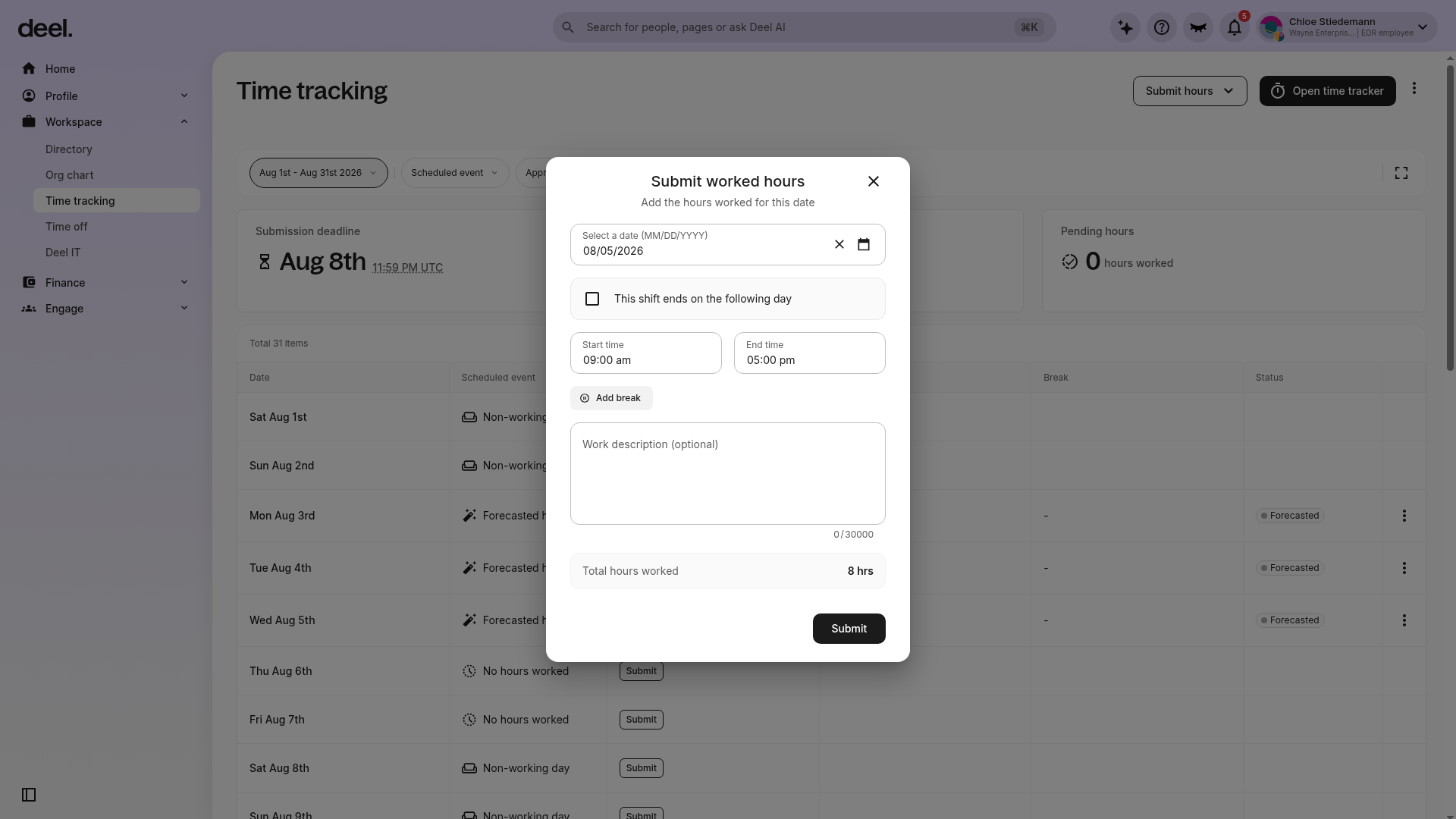Open the notifications bell
1456x819 pixels.
(1234, 27)
